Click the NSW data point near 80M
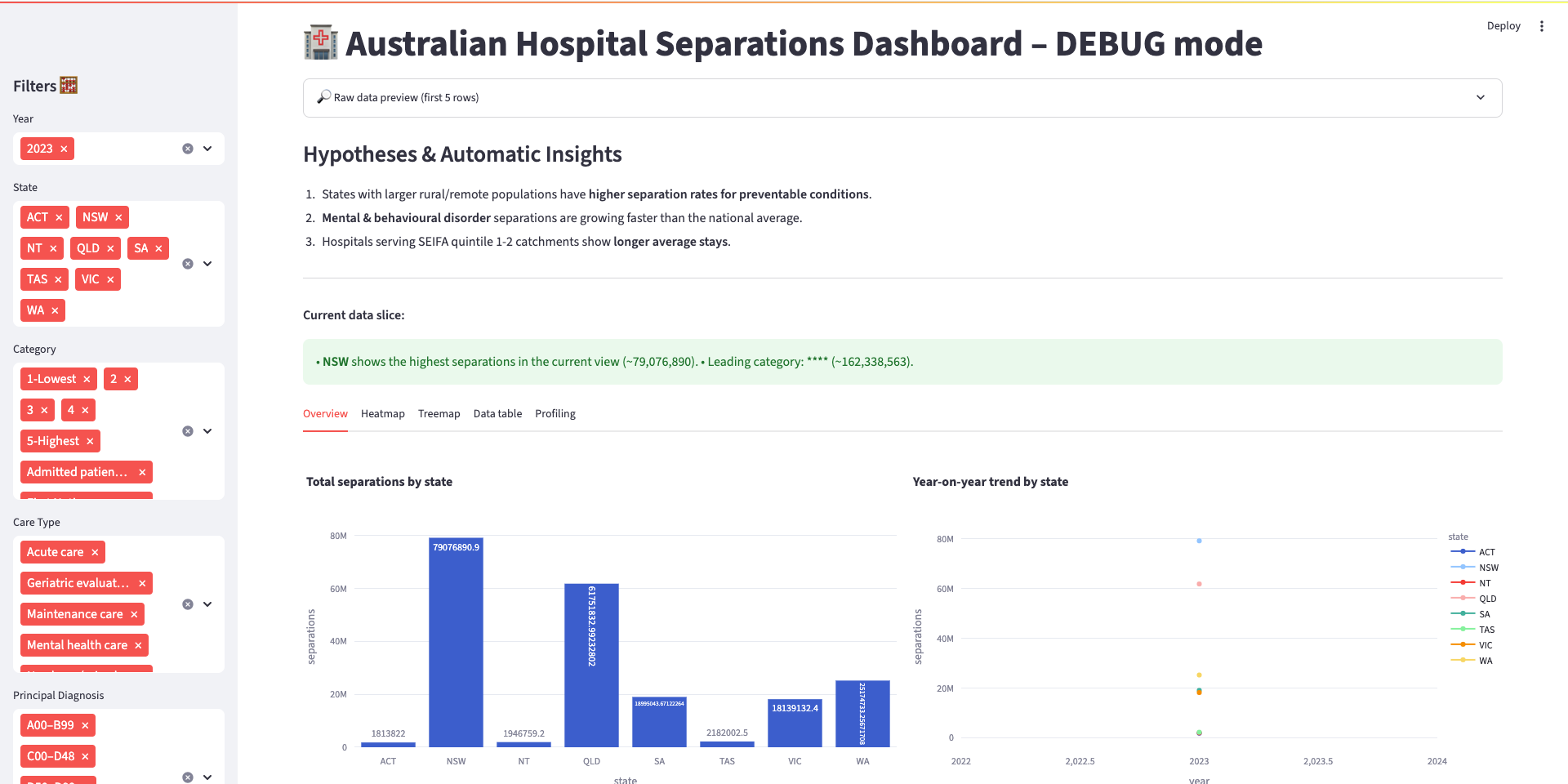1568x784 pixels. pos(1199,541)
